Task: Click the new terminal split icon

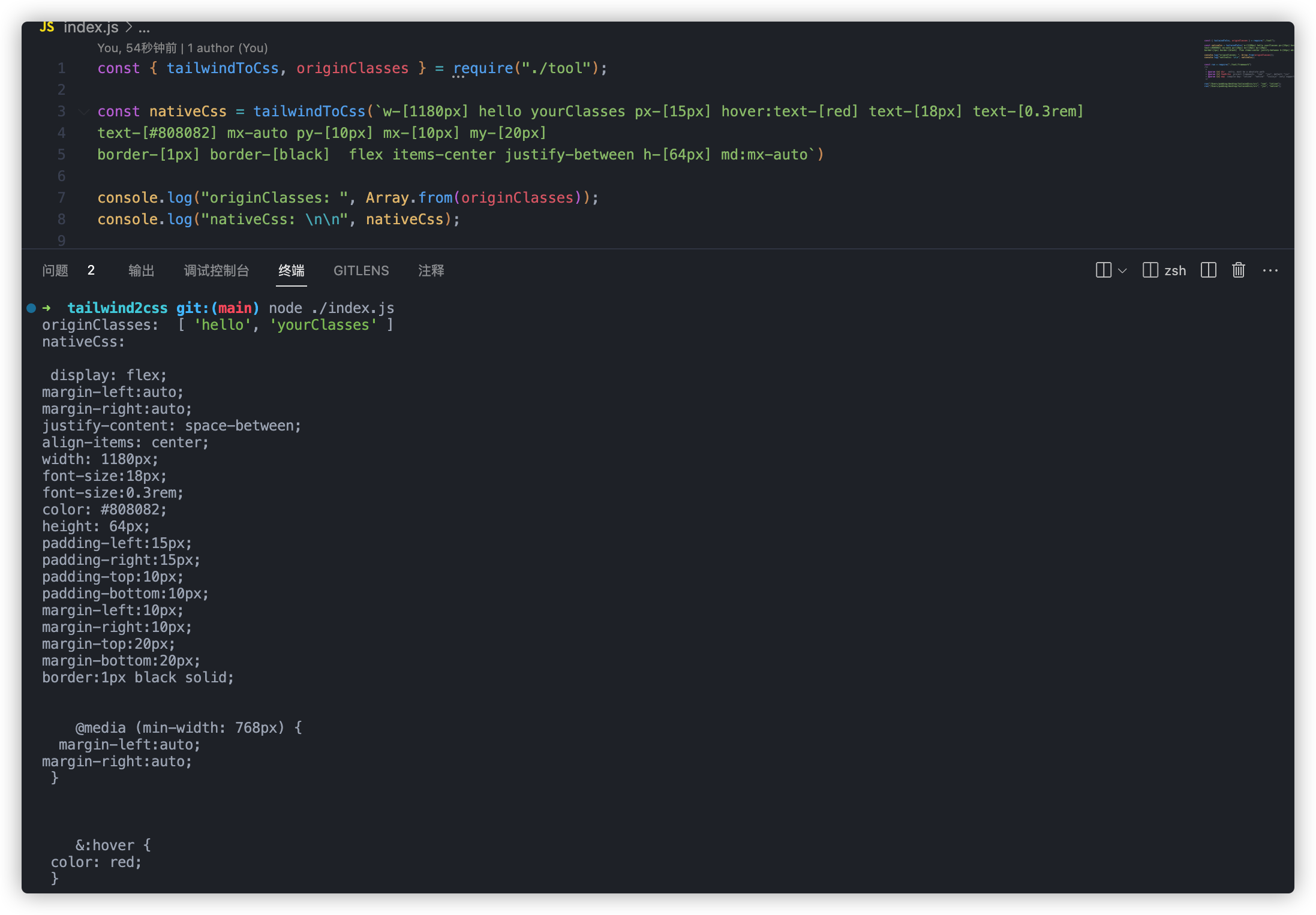Action: 1103,270
